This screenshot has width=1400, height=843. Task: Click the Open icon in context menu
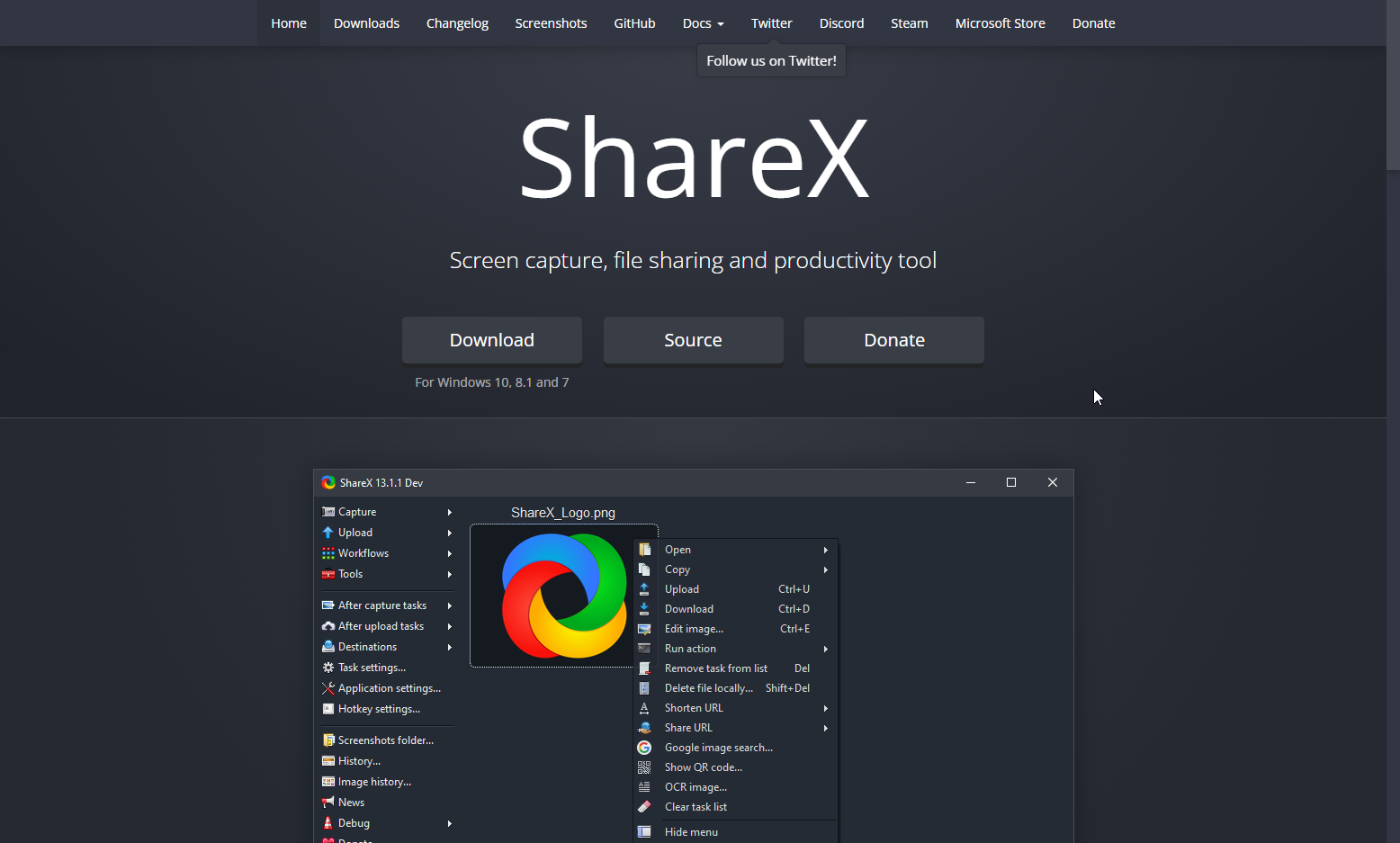tap(644, 550)
